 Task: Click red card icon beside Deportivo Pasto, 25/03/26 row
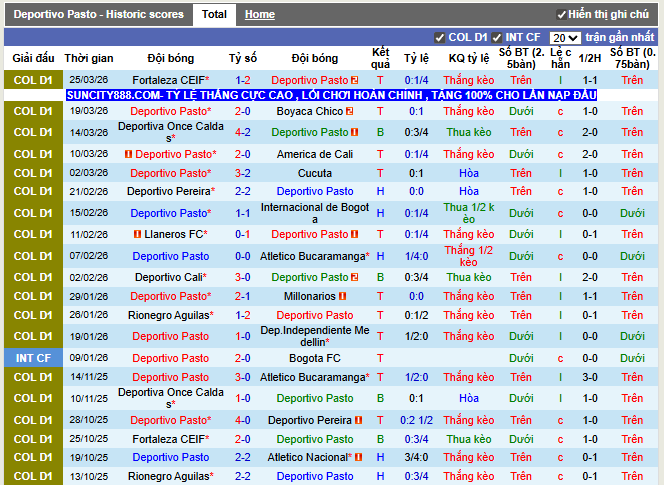point(354,80)
